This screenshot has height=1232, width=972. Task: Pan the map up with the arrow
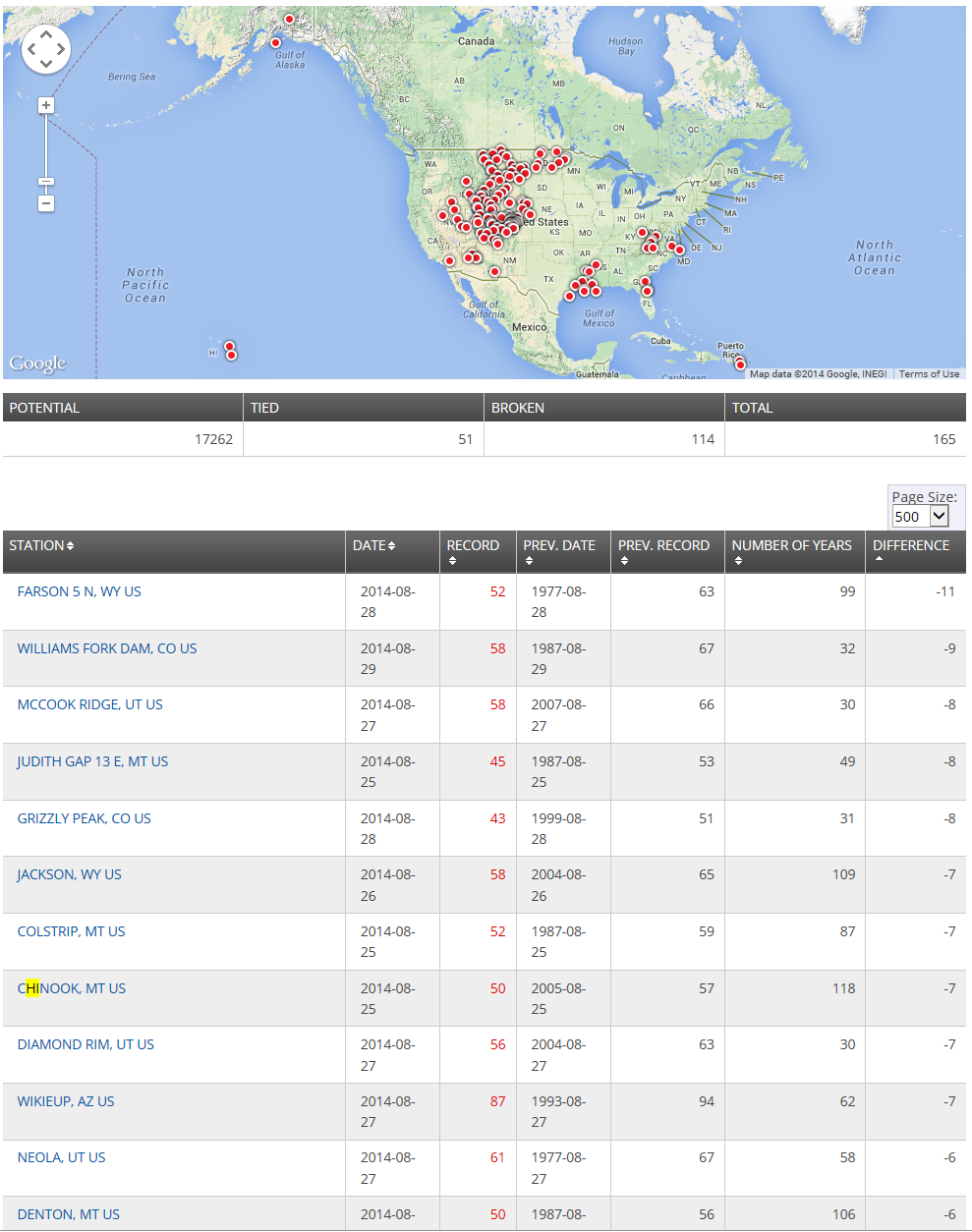pos(45,34)
